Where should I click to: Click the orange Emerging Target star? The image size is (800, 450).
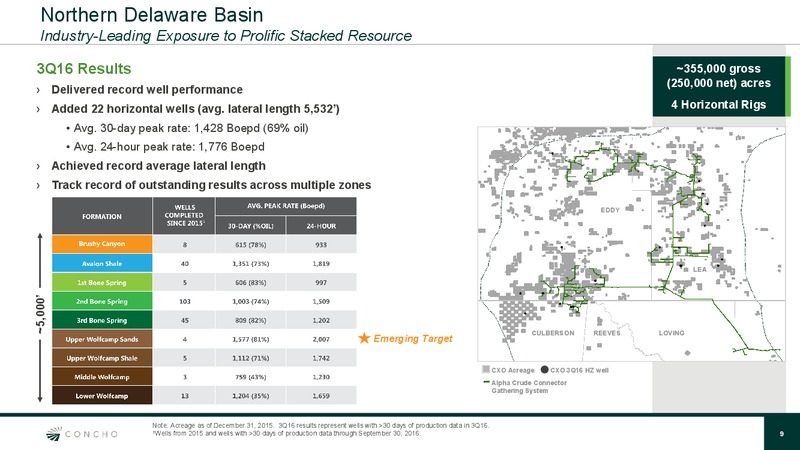point(364,338)
